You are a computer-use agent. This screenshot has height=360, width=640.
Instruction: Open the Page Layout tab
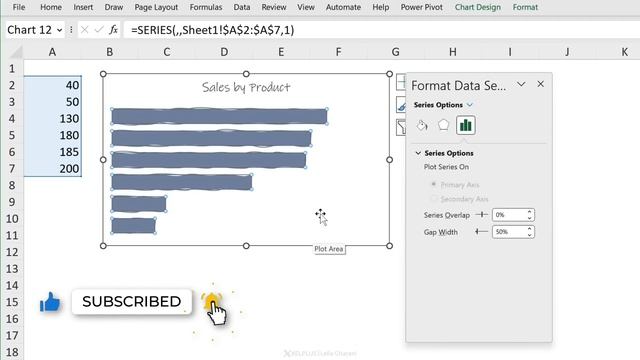(x=156, y=7)
